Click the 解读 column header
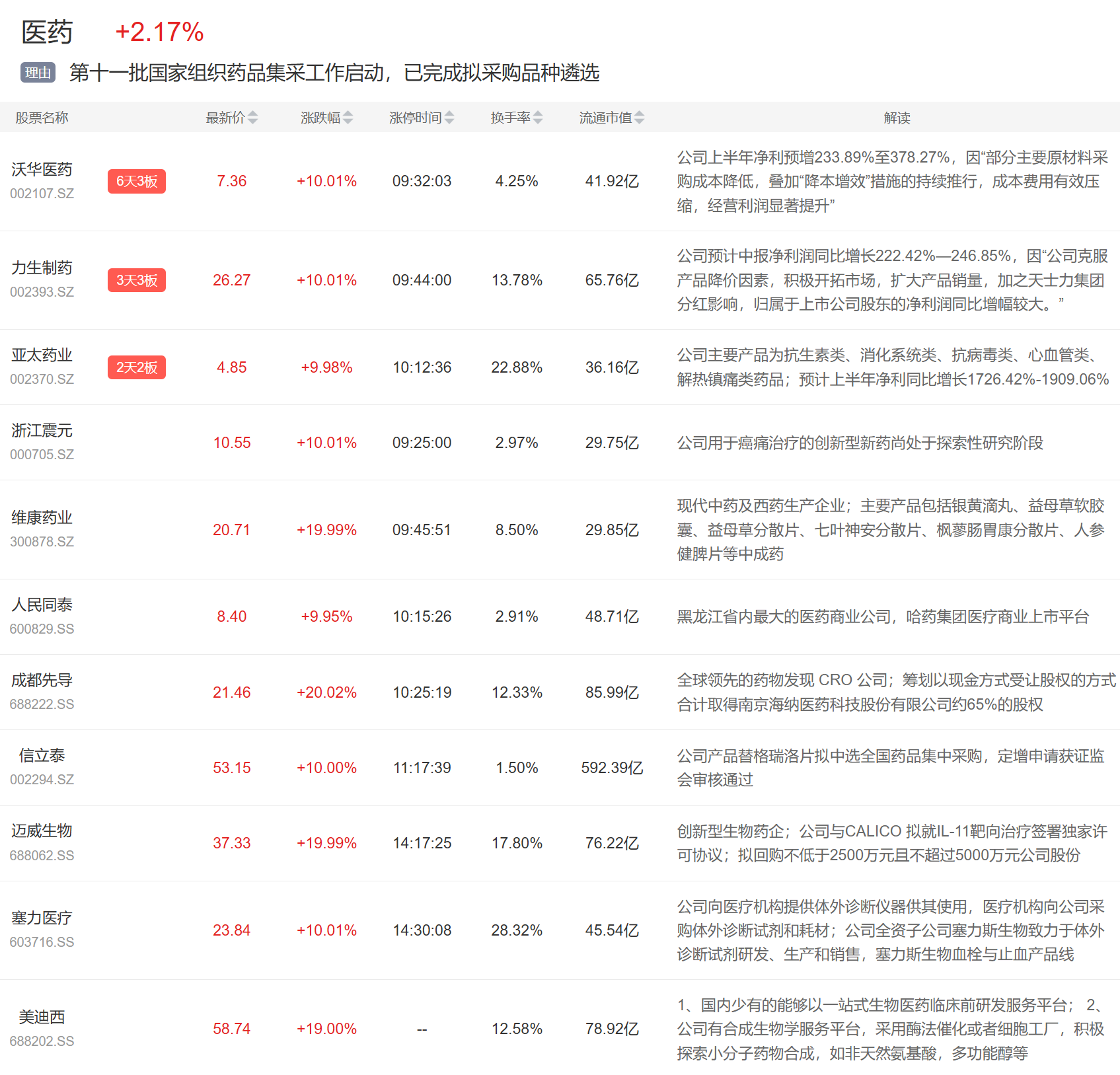The height and width of the screenshot is (1075, 1120). click(x=897, y=118)
